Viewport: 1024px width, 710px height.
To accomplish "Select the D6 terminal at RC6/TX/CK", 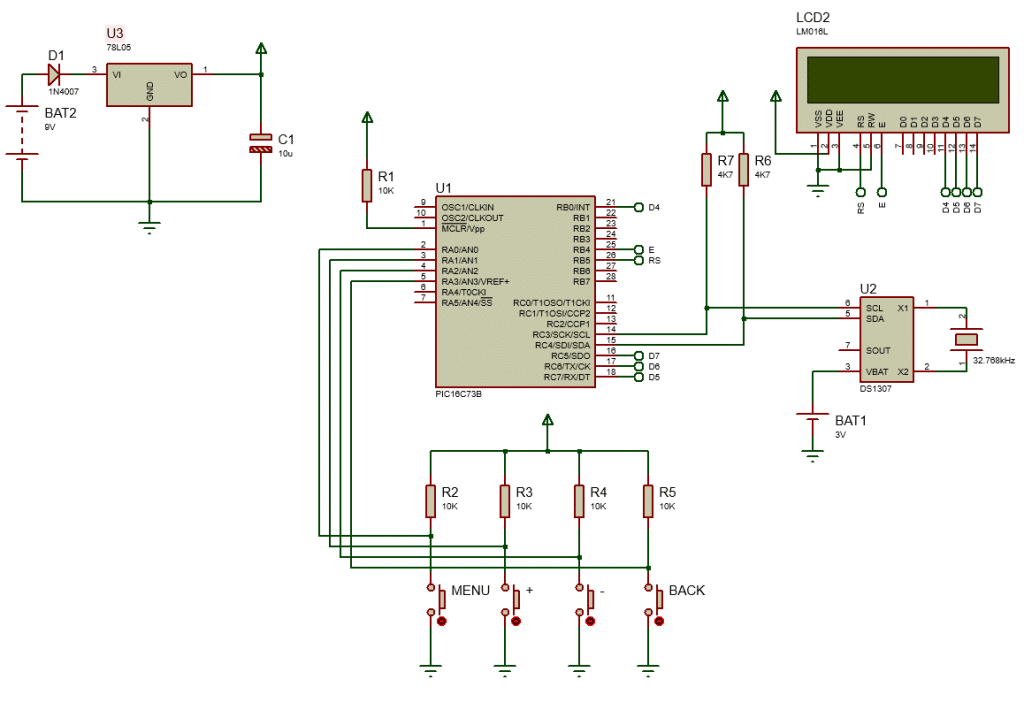I will point(639,366).
